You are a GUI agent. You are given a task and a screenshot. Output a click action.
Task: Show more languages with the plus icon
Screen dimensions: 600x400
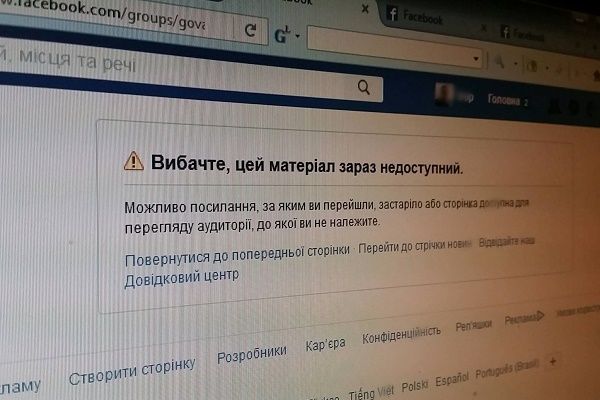pyautogui.click(x=553, y=361)
